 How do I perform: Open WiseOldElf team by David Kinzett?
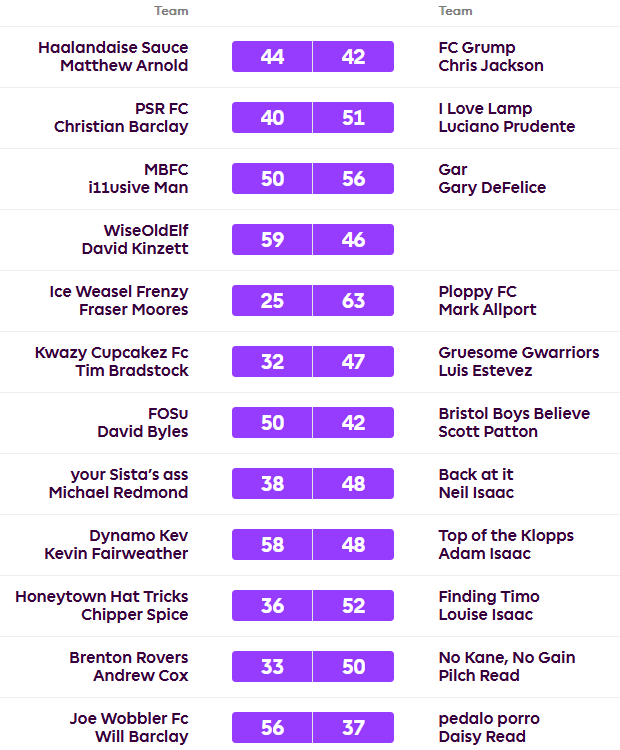(x=145, y=230)
